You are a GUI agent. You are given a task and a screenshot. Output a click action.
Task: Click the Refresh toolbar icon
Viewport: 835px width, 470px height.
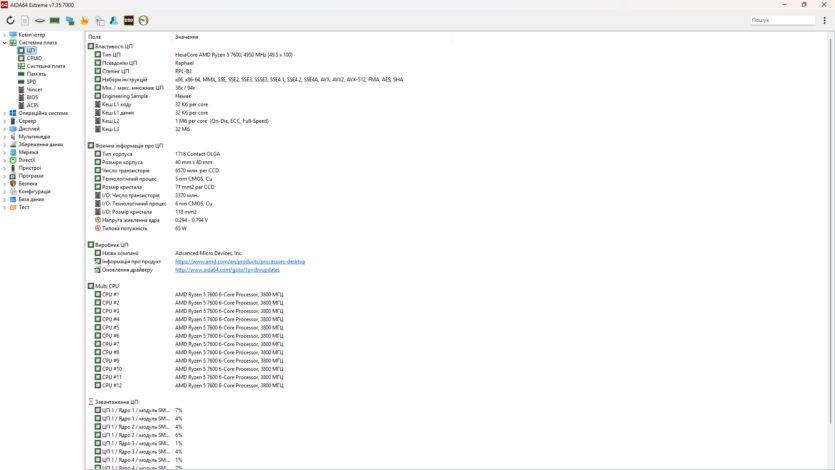(10, 20)
